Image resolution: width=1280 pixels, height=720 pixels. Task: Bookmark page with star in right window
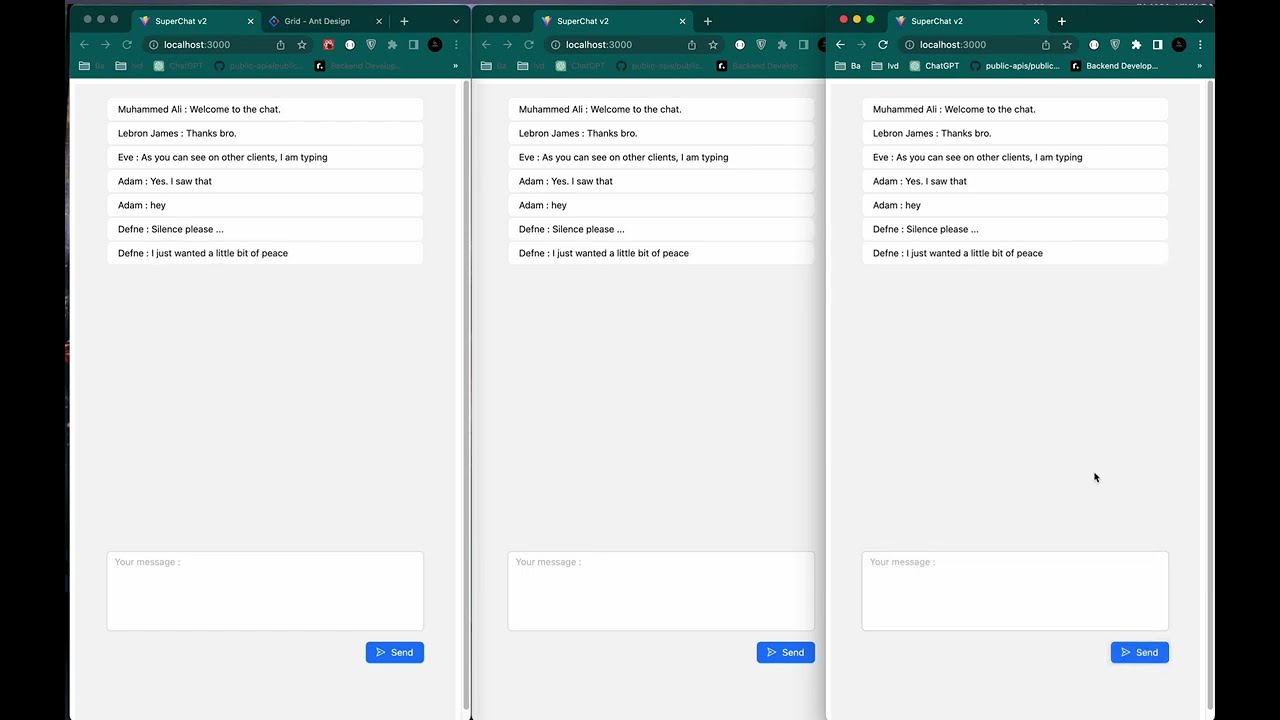[1067, 44]
